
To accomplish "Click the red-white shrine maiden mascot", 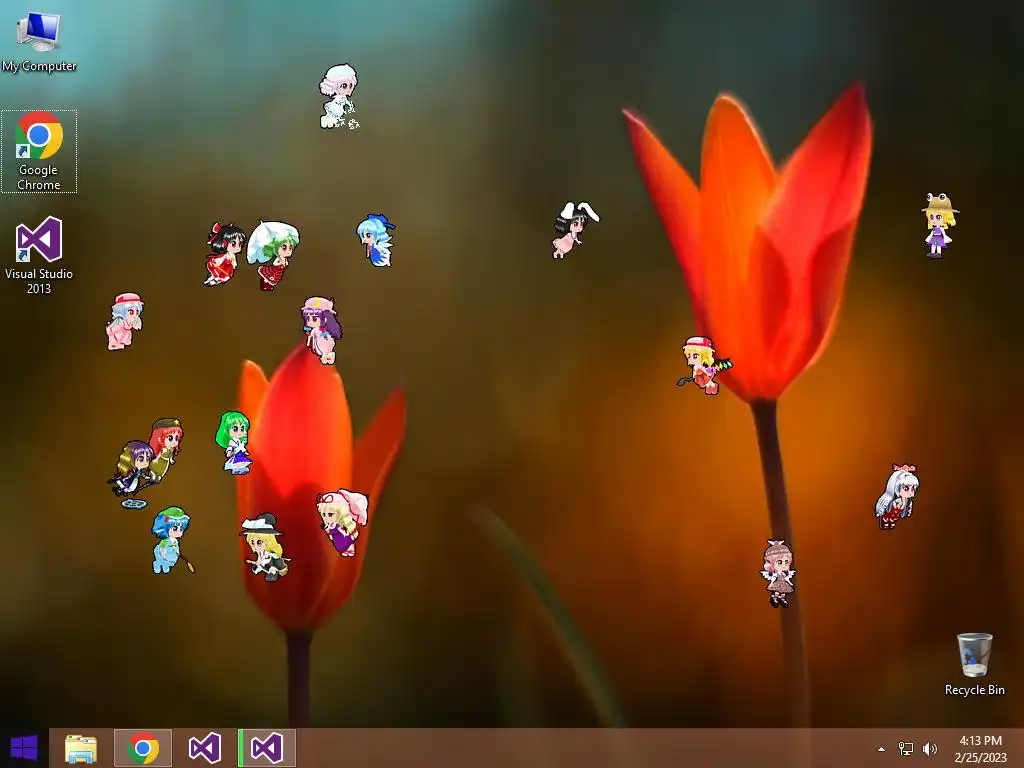I will click(x=224, y=254).
